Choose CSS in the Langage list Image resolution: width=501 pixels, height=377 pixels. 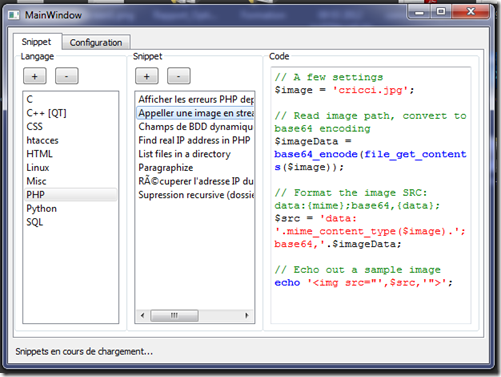coord(71,127)
